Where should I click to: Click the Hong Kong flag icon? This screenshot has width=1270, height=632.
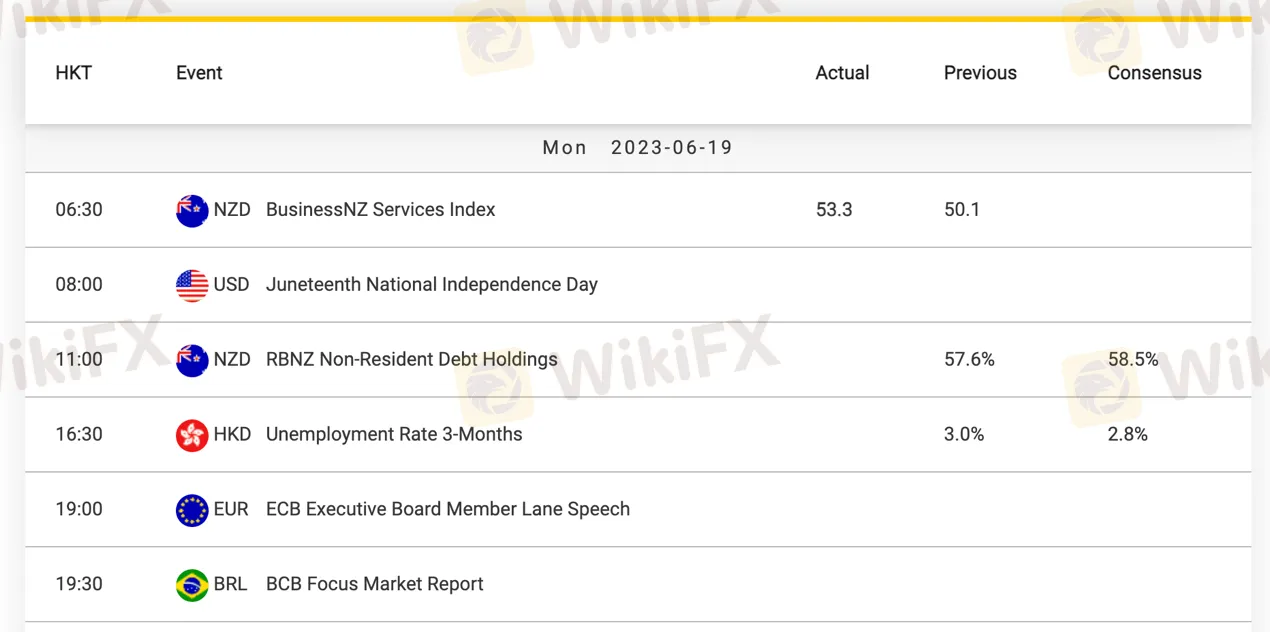click(x=192, y=435)
